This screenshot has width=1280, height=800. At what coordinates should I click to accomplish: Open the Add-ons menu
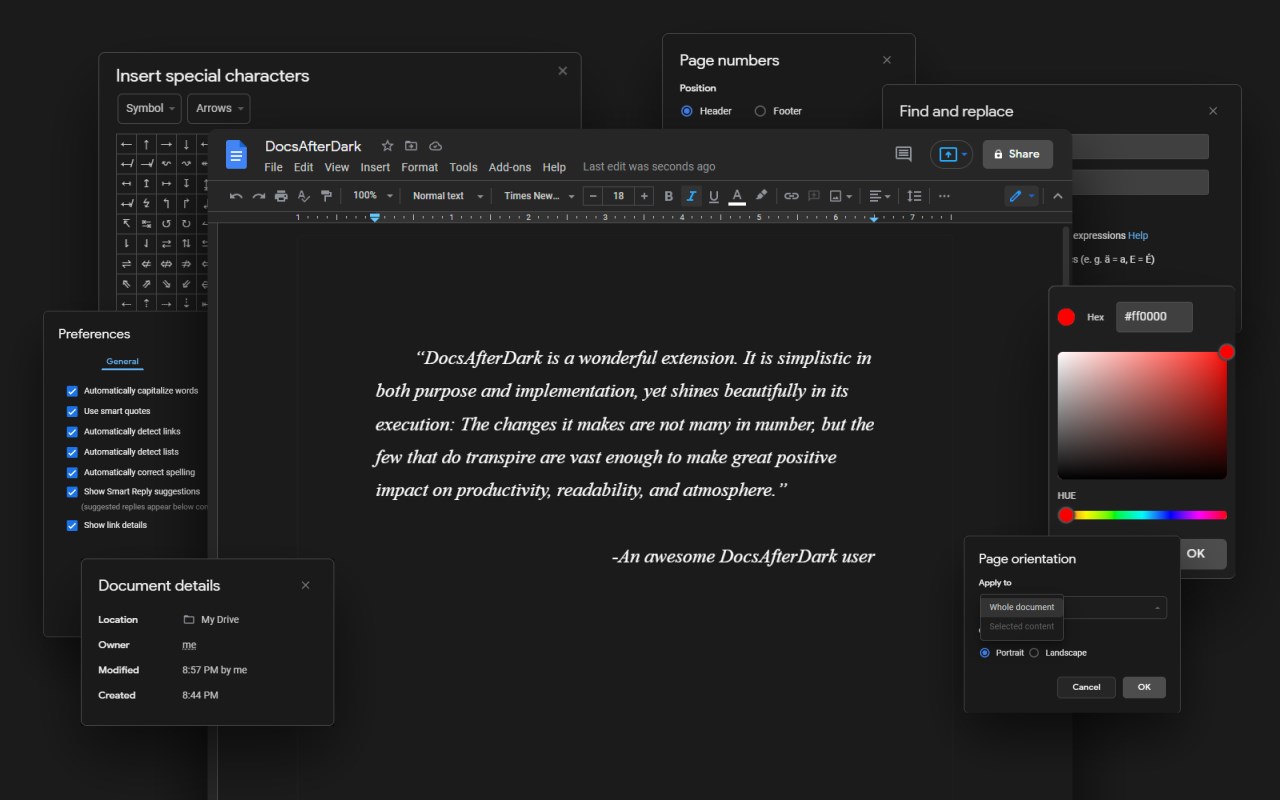pos(509,167)
